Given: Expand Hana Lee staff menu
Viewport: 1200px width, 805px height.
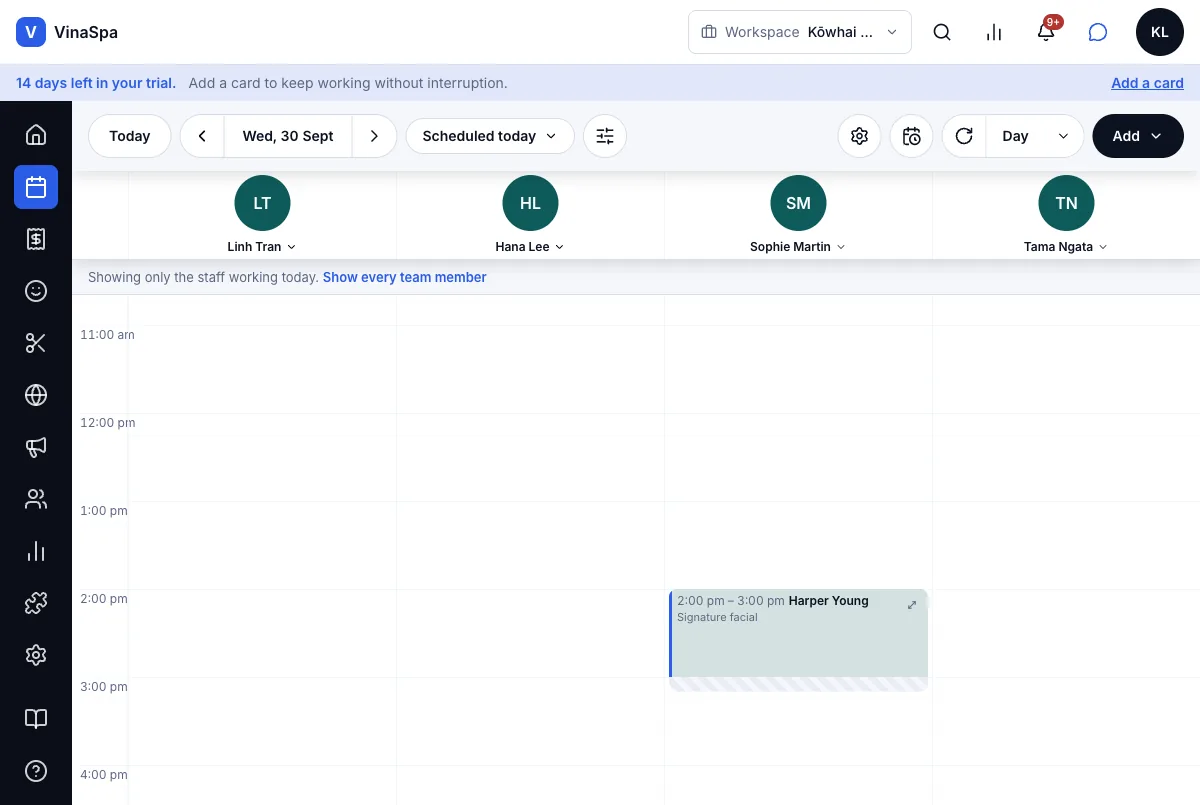Looking at the screenshot, I should pos(530,247).
